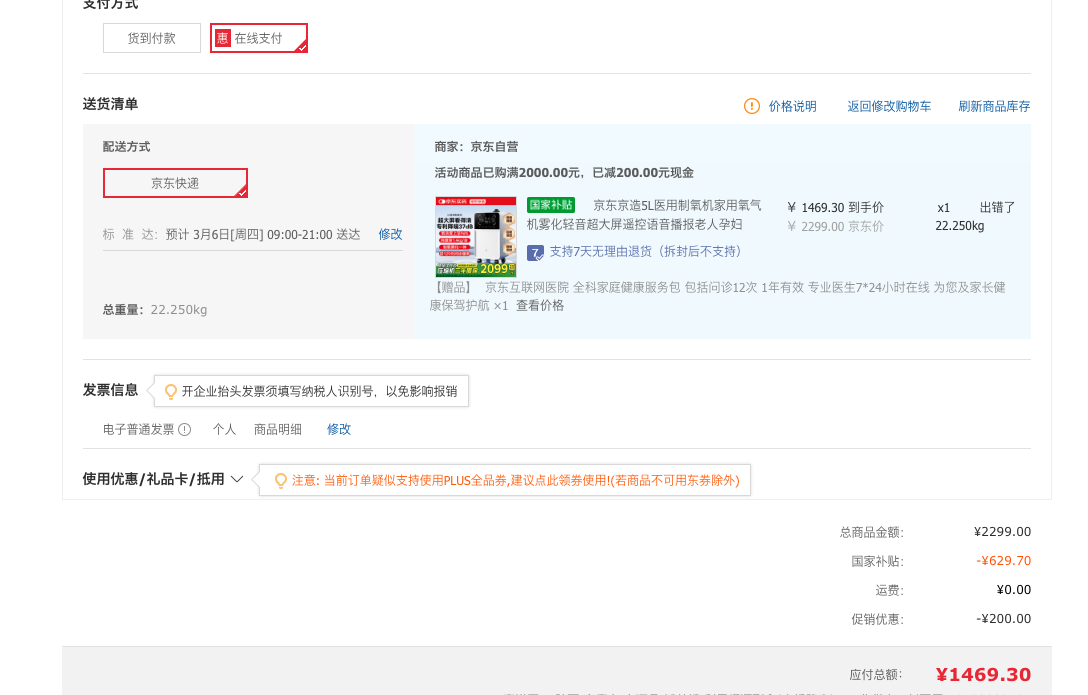Select 货到付款 payment option
The height and width of the screenshot is (695, 1088).
[151, 38]
